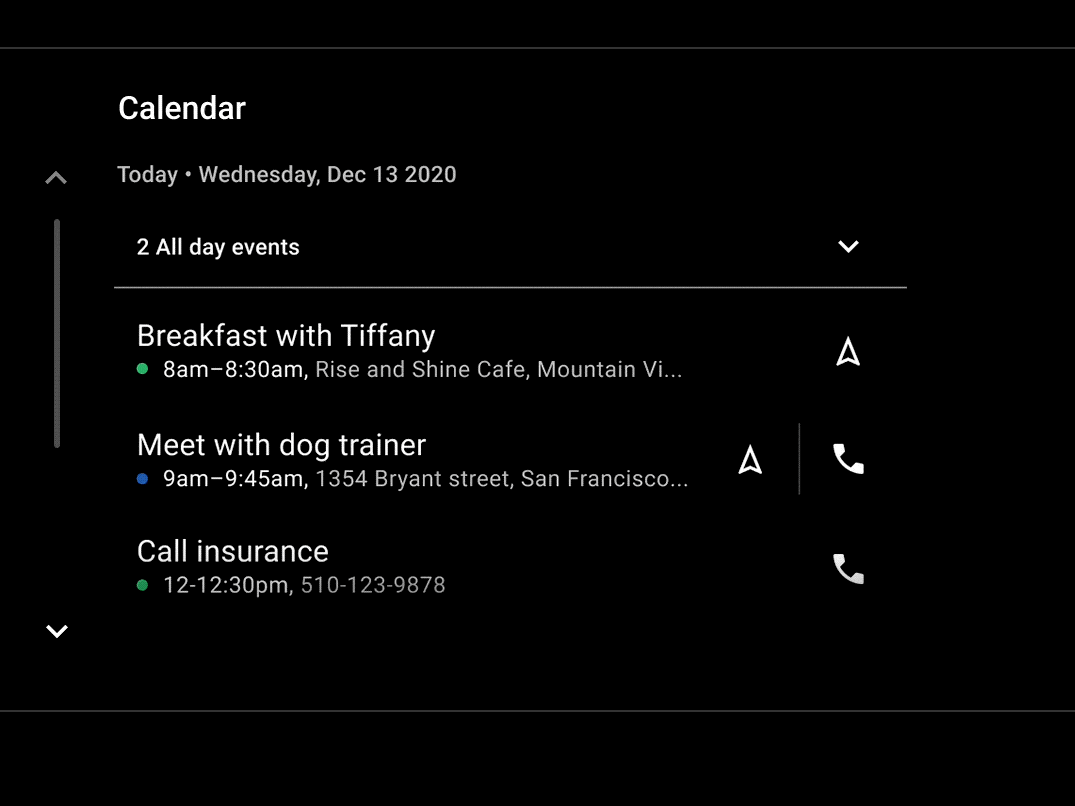Screen dimensions: 1075x806
Task: Select the Call insurance event title
Action: pos(232,551)
